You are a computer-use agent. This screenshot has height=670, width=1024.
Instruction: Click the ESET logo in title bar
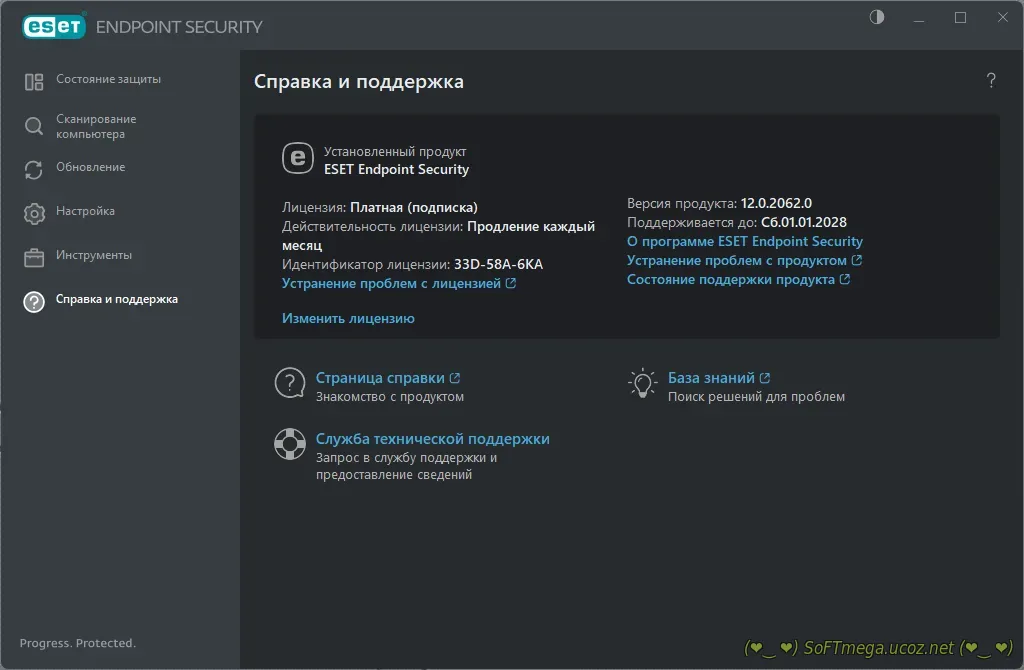click(54, 26)
